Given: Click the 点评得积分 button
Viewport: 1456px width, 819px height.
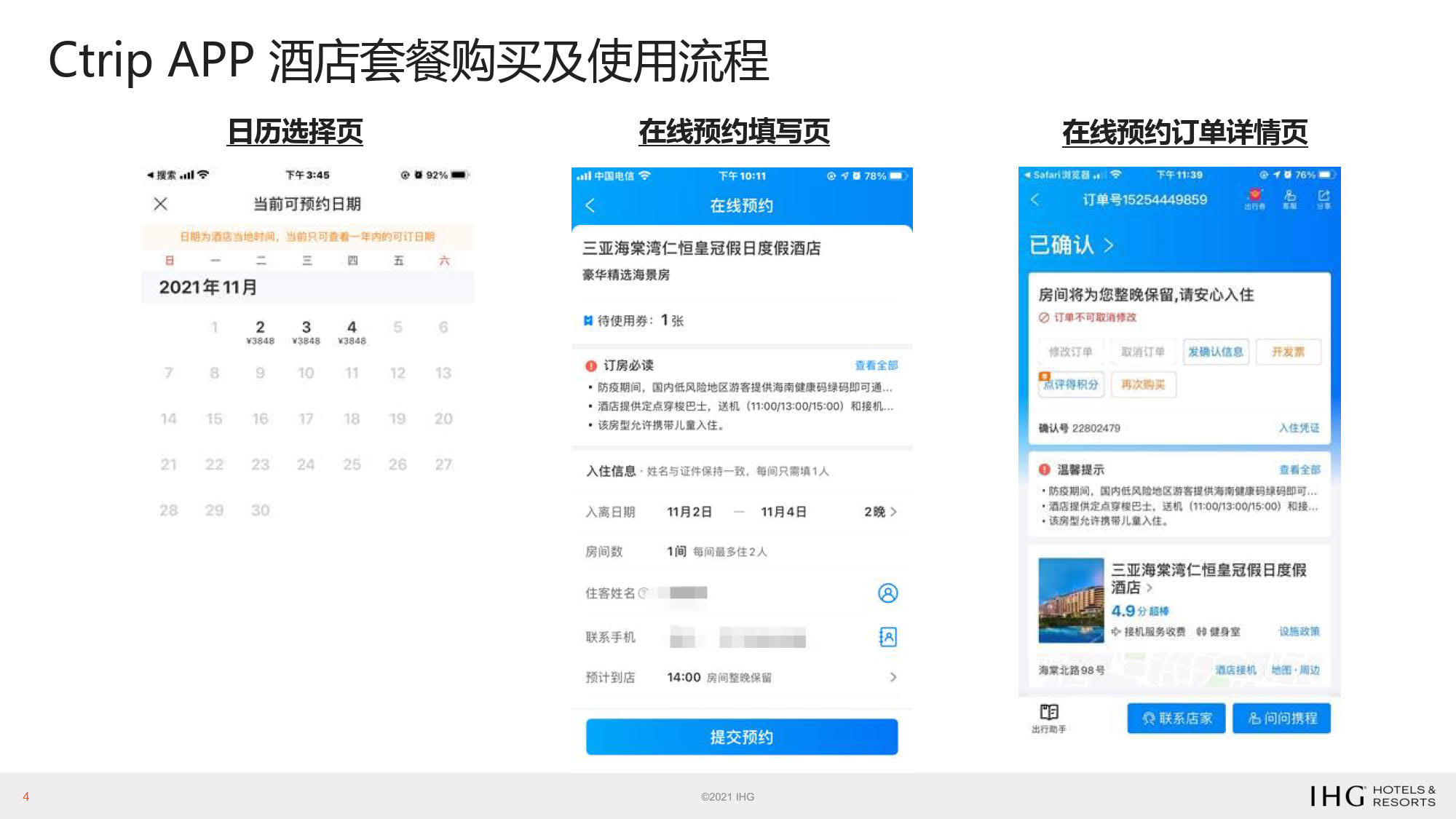Looking at the screenshot, I should [x=1070, y=384].
